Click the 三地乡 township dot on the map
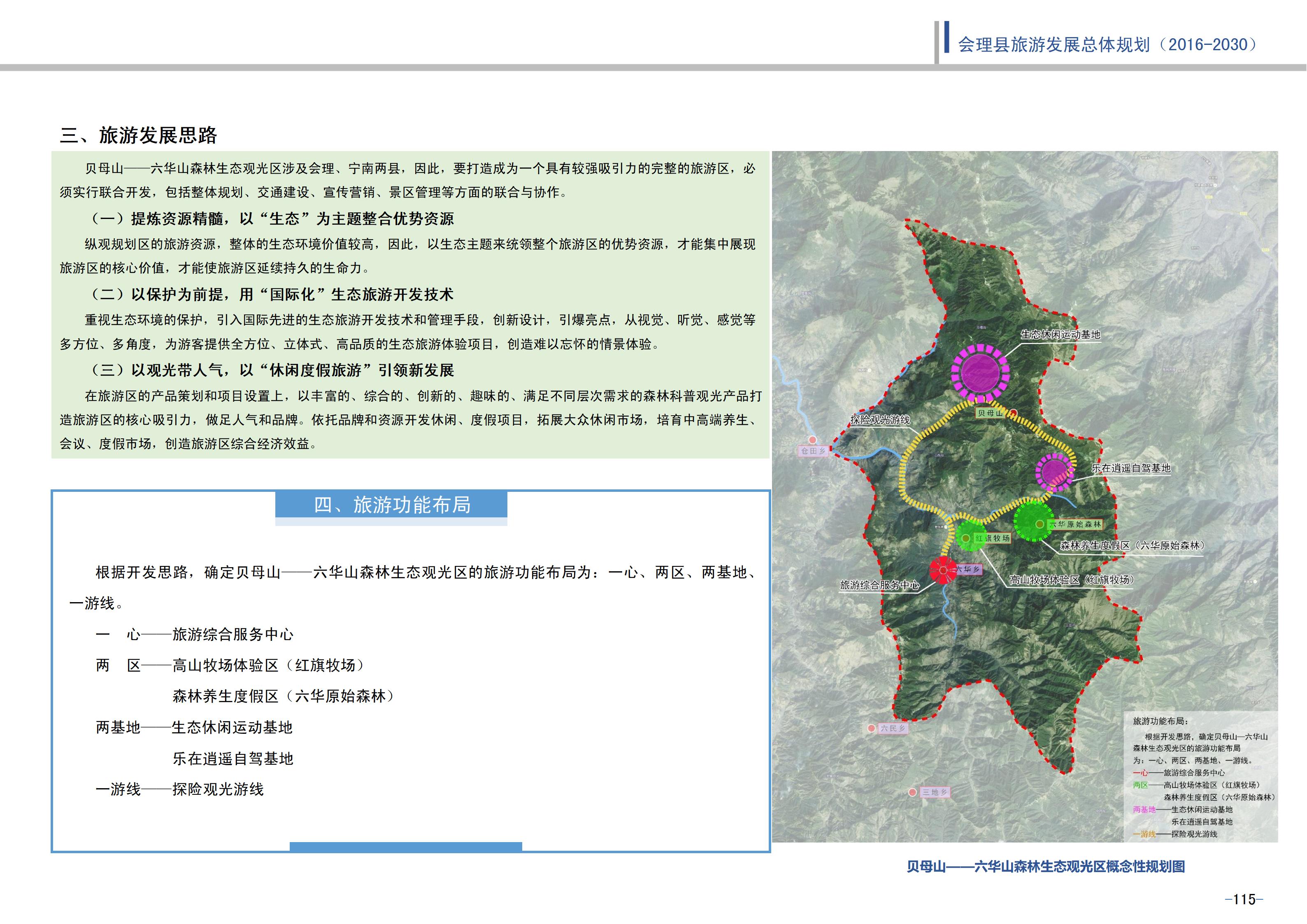This screenshot has width=1307, height=924. pyautogui.click(x=913, y=792)
